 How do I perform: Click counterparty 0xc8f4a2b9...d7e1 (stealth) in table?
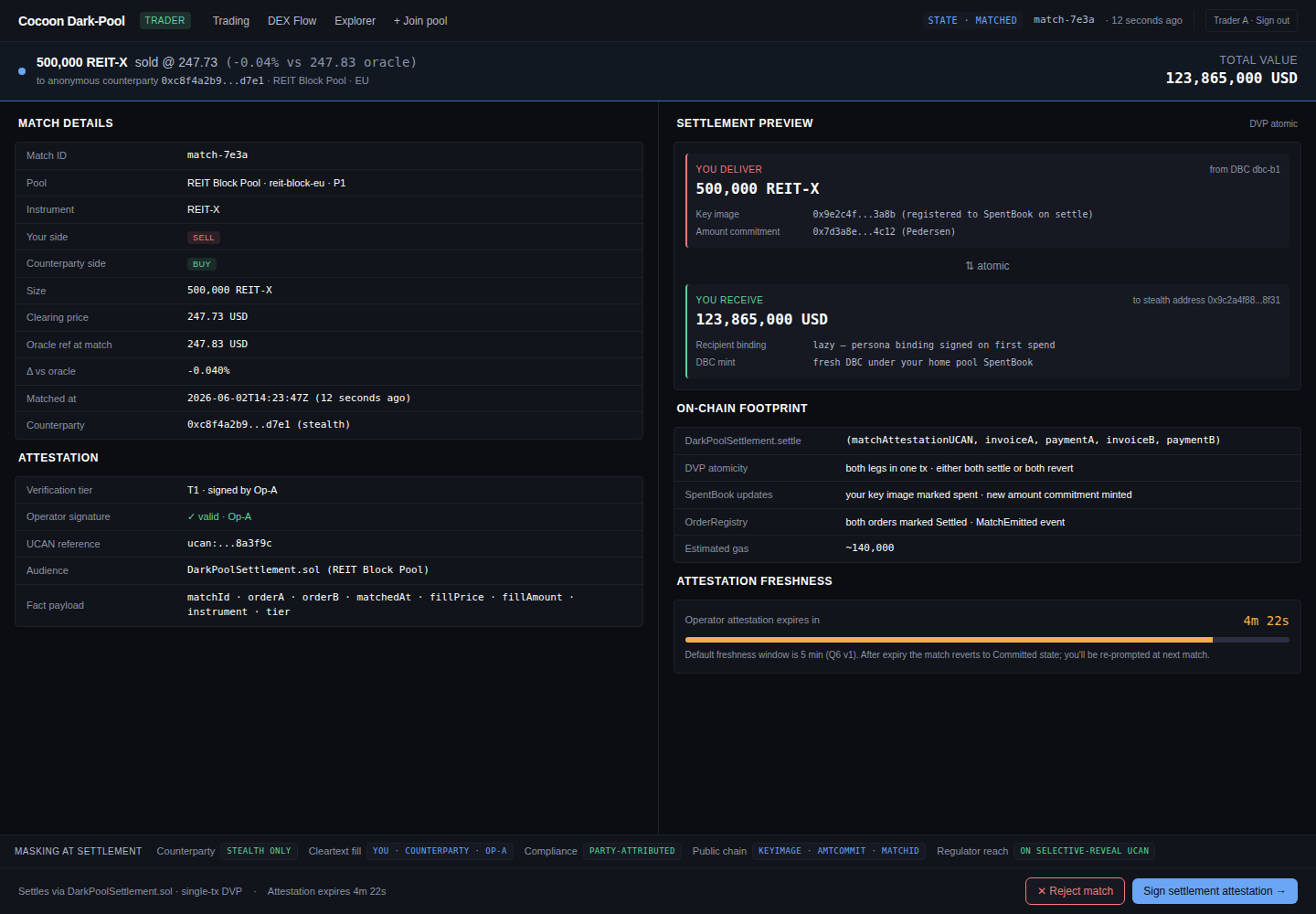[x=269, y=425]
